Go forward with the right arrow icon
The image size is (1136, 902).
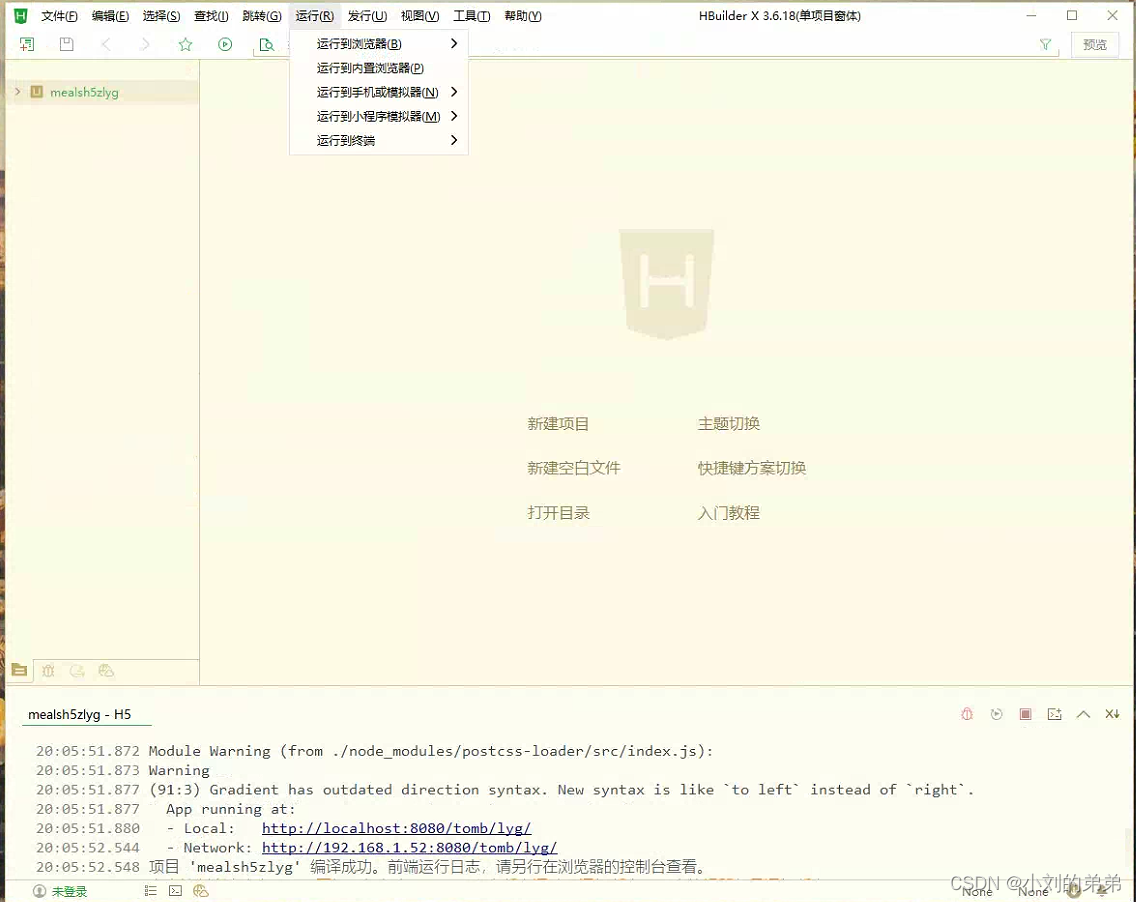[145, 44]
